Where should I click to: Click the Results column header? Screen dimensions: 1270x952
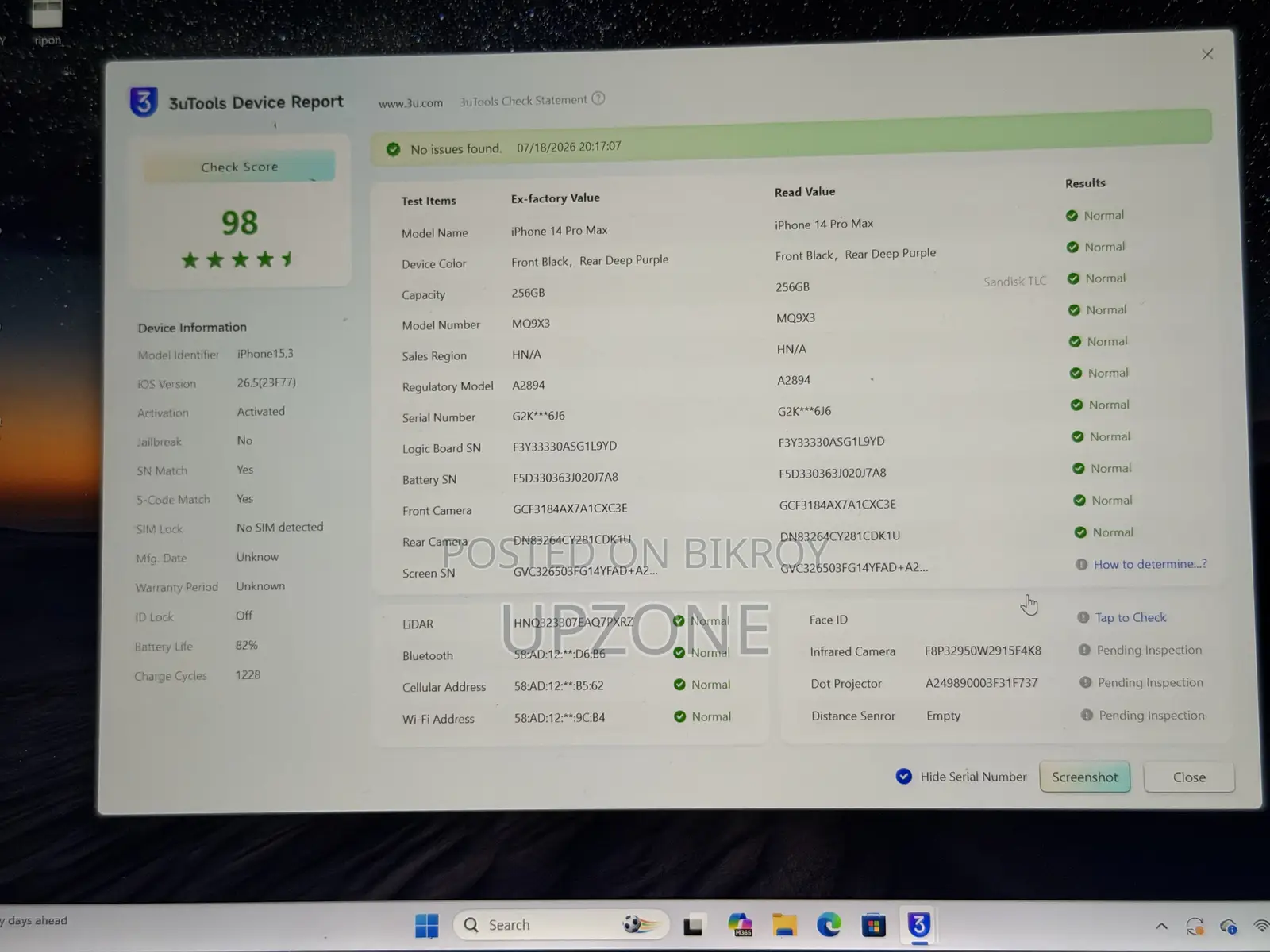1085,183
